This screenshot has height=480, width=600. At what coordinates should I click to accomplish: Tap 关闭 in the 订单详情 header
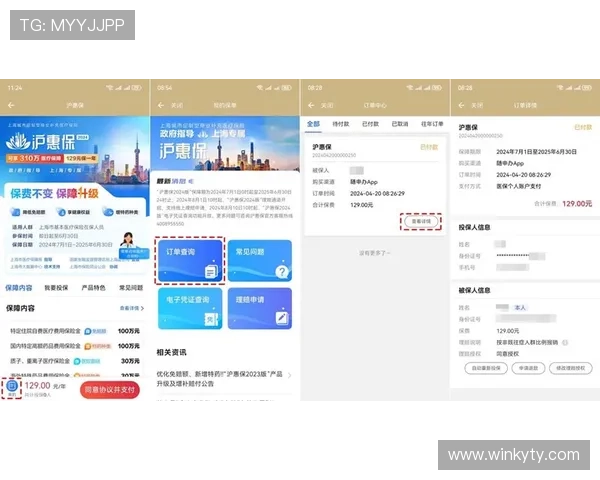[x=477, y=105]
